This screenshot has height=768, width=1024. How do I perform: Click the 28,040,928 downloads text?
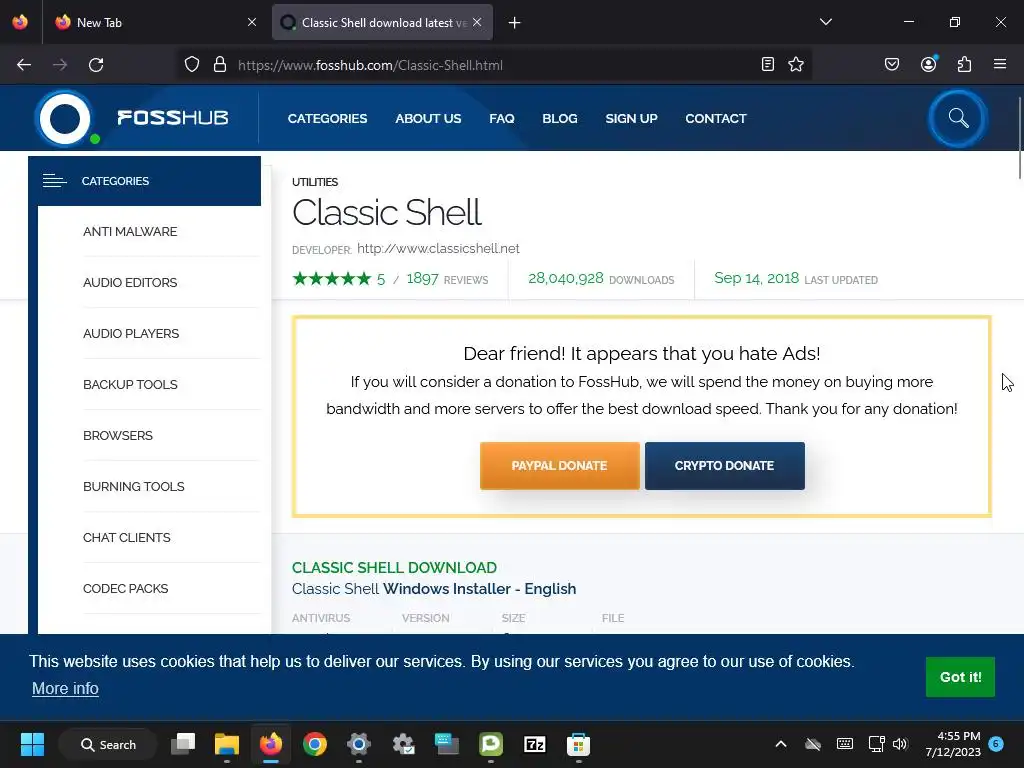(x=601, y=278)
